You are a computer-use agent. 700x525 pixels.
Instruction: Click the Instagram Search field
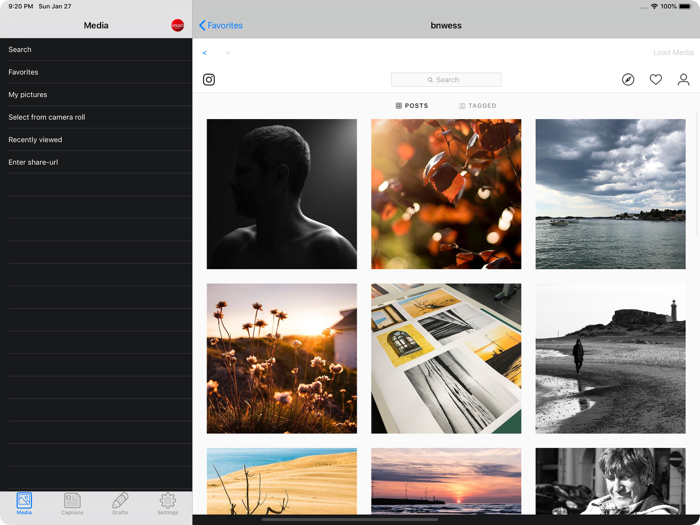446,79
